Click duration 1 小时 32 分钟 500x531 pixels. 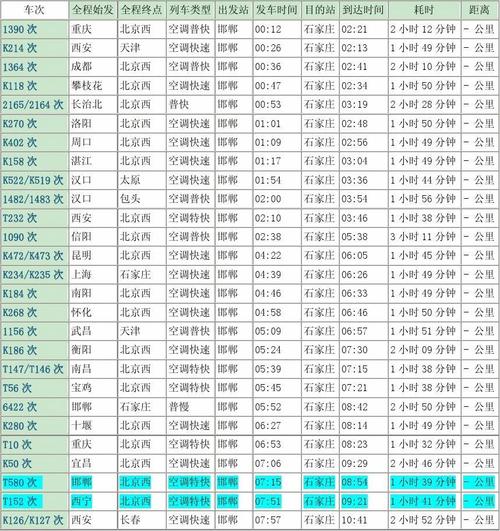(x=423, y=444)
